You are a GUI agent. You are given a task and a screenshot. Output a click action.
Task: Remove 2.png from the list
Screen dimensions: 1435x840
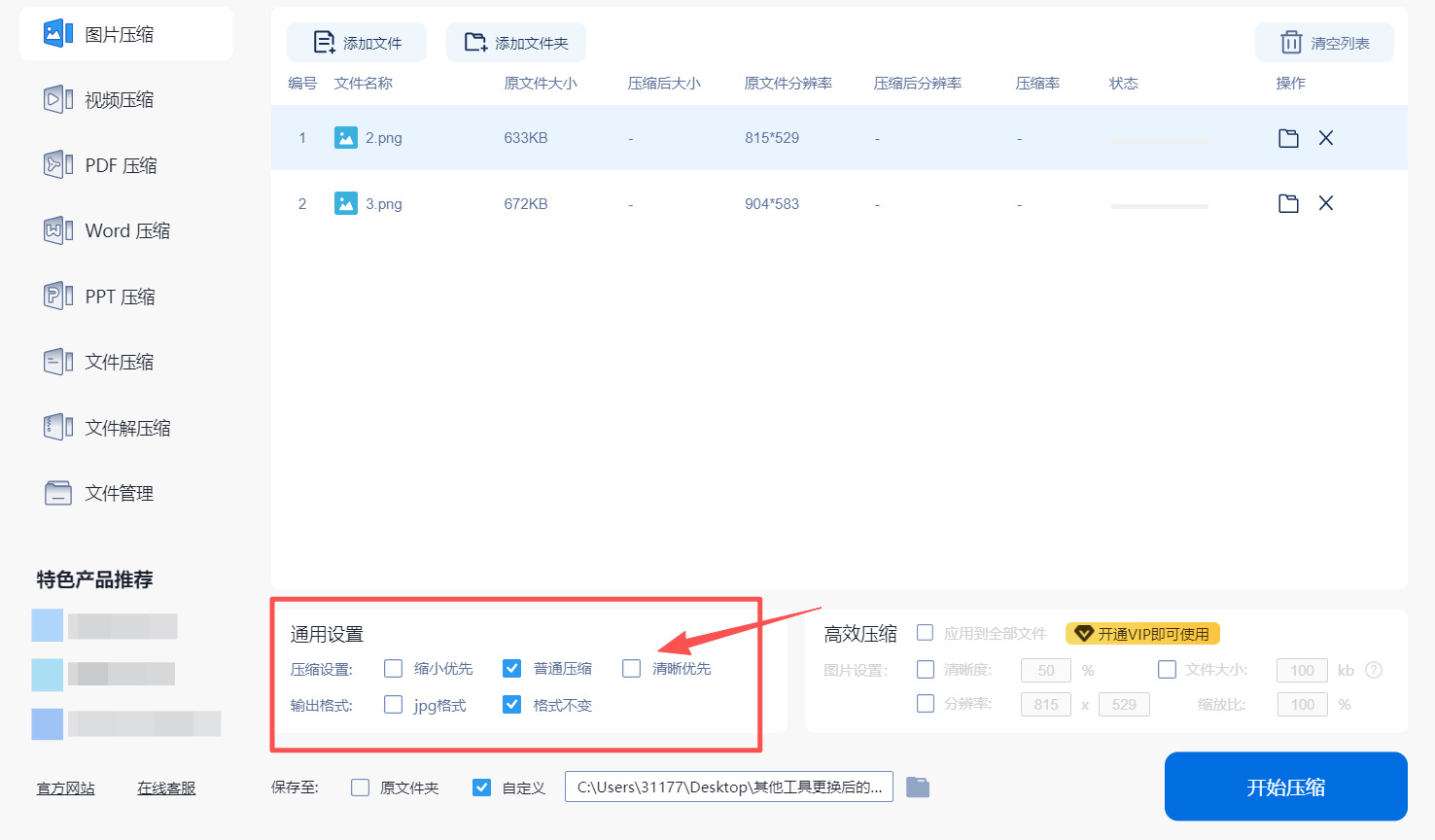pos(1326,138)
